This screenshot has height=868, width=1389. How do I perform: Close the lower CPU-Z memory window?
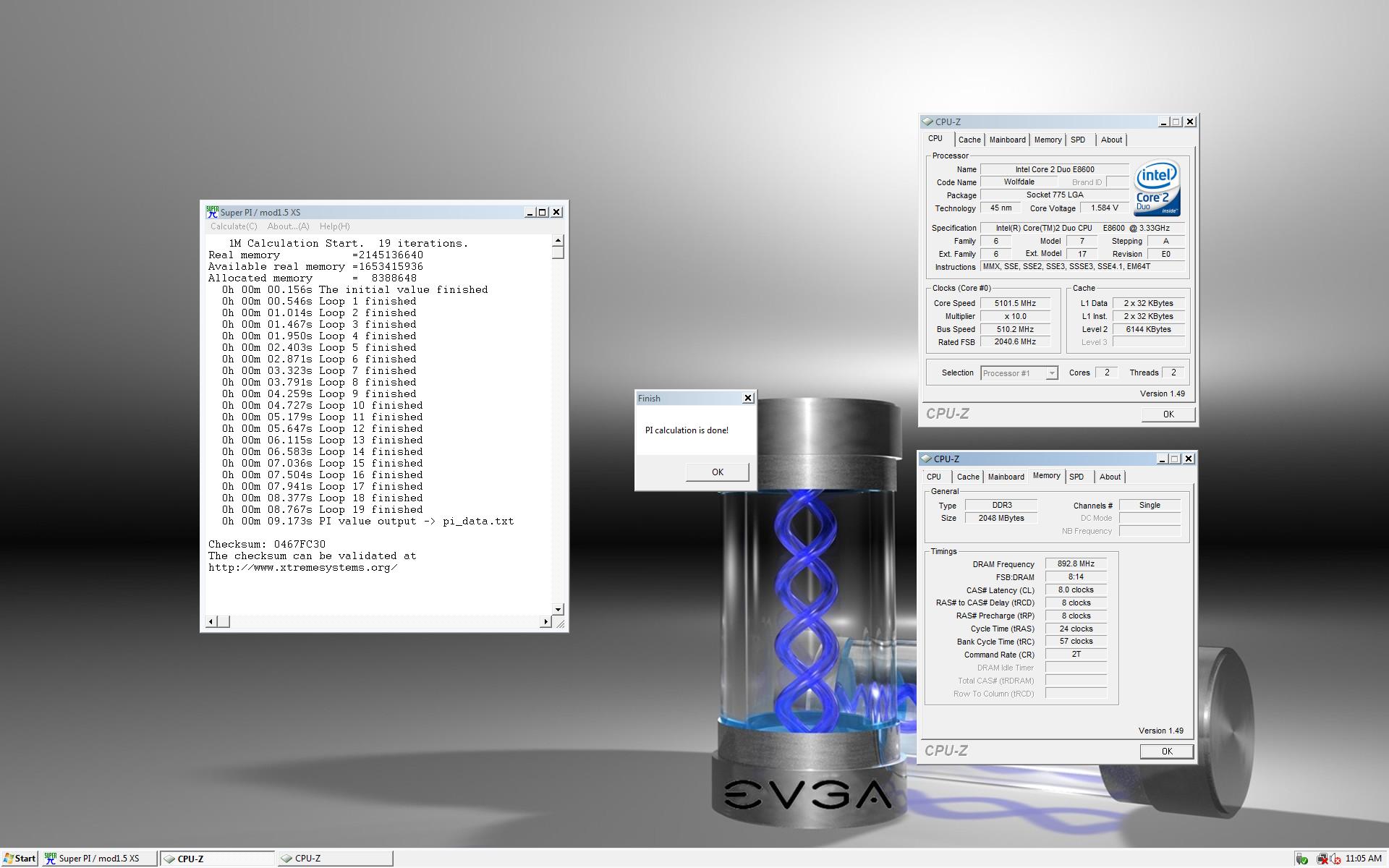click(1189, 459)
